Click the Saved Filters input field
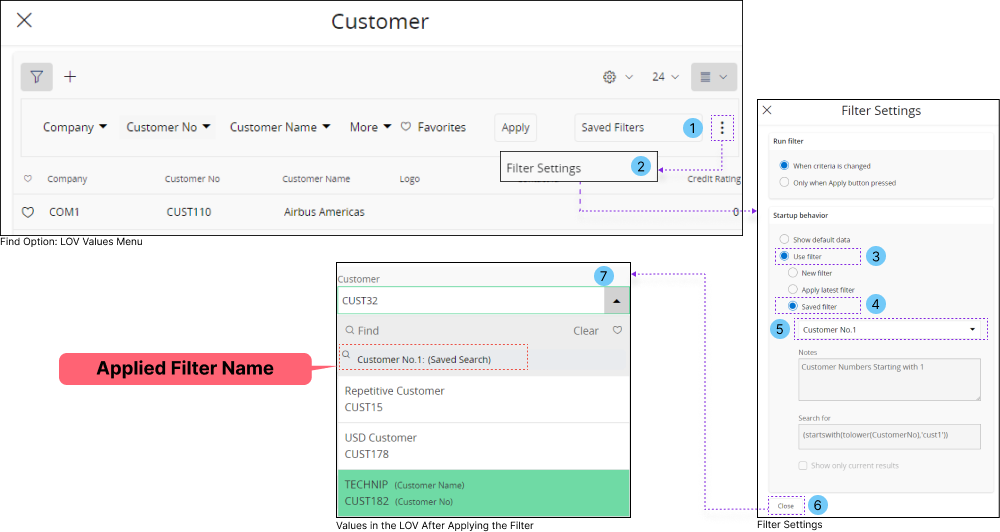This screenshot has height=532, width=1000. click(x=625, y=127)
